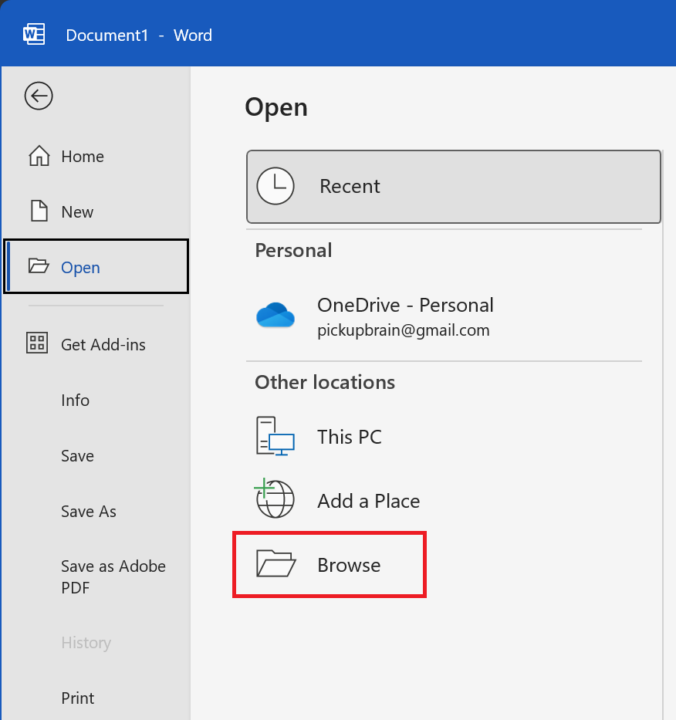Open the Get Add-ins page
This screenshot has width=676, height=720.
click(x=96, y=344)
